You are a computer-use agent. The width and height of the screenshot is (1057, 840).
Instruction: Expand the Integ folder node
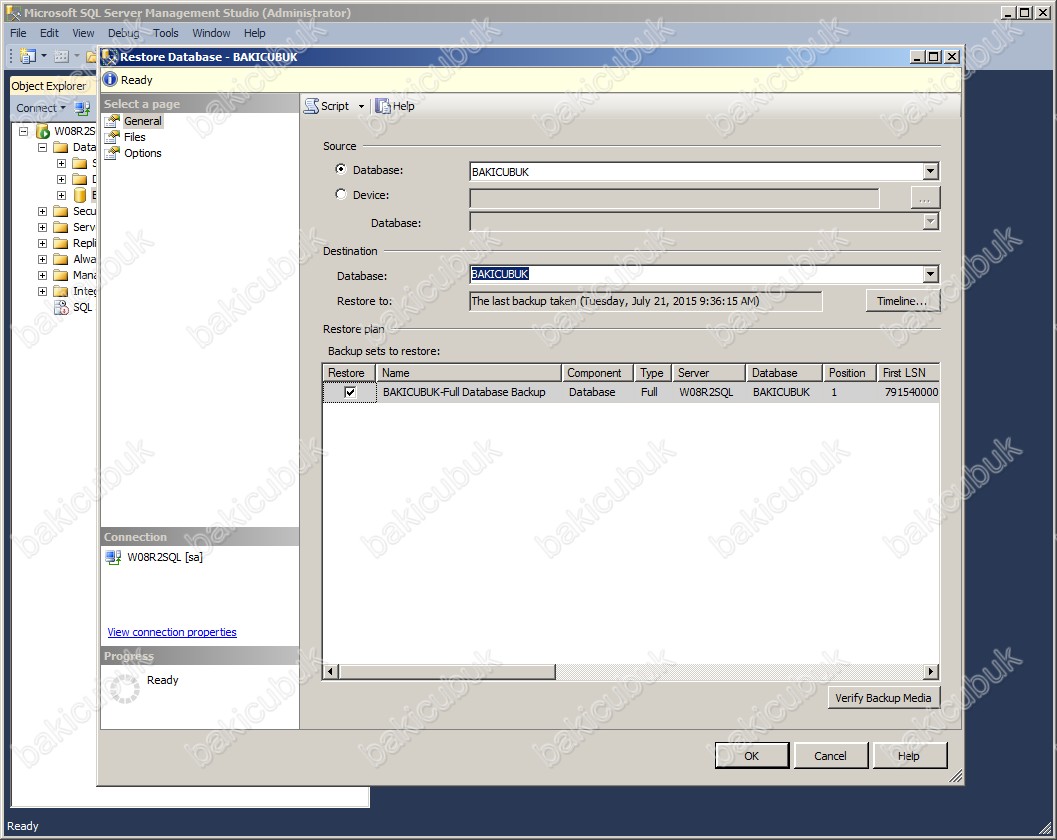42,291
